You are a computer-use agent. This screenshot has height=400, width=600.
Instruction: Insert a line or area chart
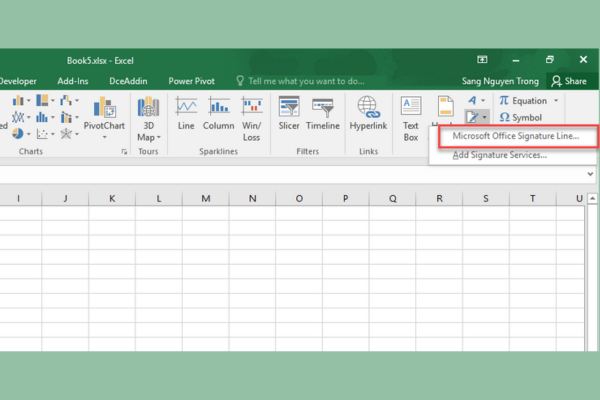18,117
